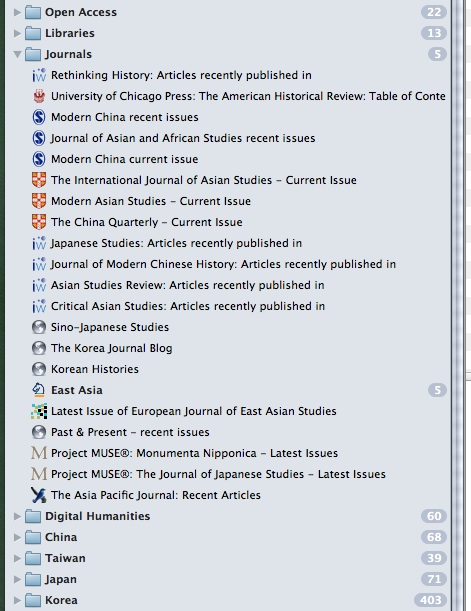Expand the Libraries folder
Image resolution: width=471 pixels, height=611 pixels.
[17, 33]
